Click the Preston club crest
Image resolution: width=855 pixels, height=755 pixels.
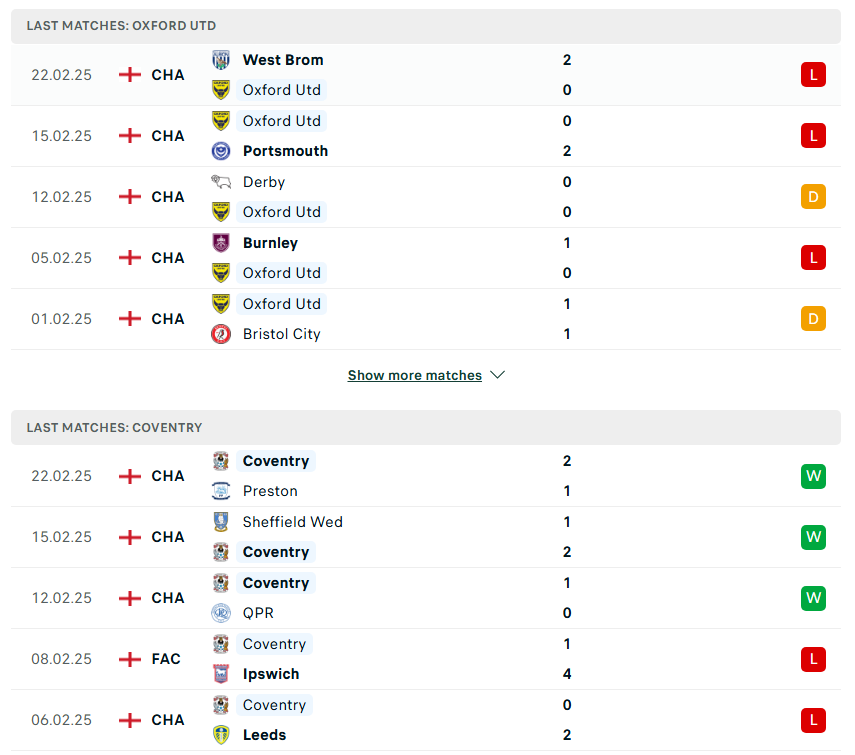[221, 491]
